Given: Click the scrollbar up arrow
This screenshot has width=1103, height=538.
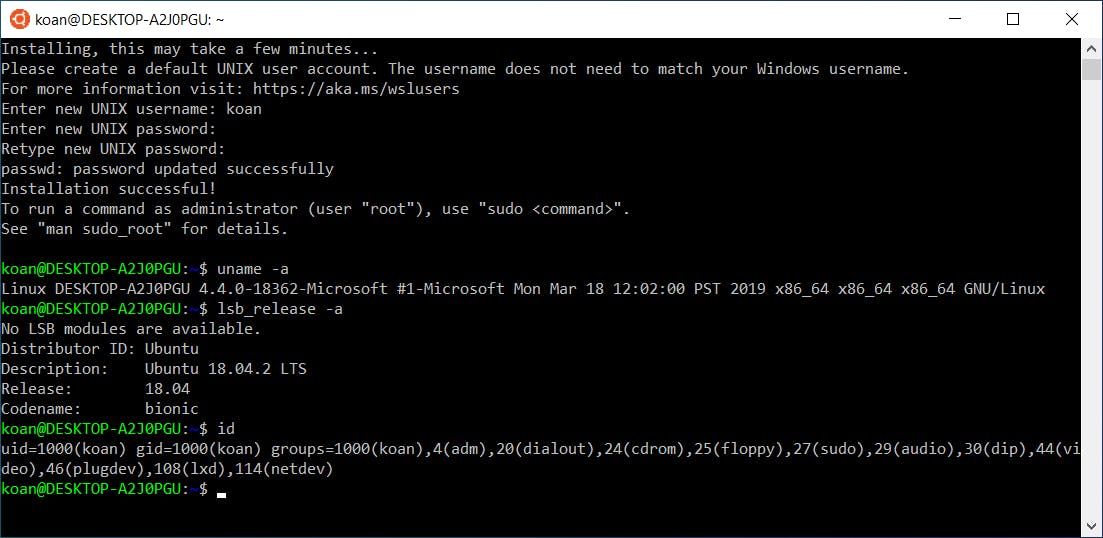Looking at the screenshot, I should [x=1092, y=48].
